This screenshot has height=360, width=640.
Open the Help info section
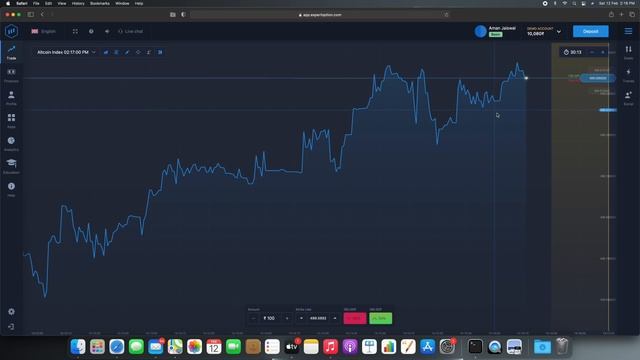tap(11, 189)
